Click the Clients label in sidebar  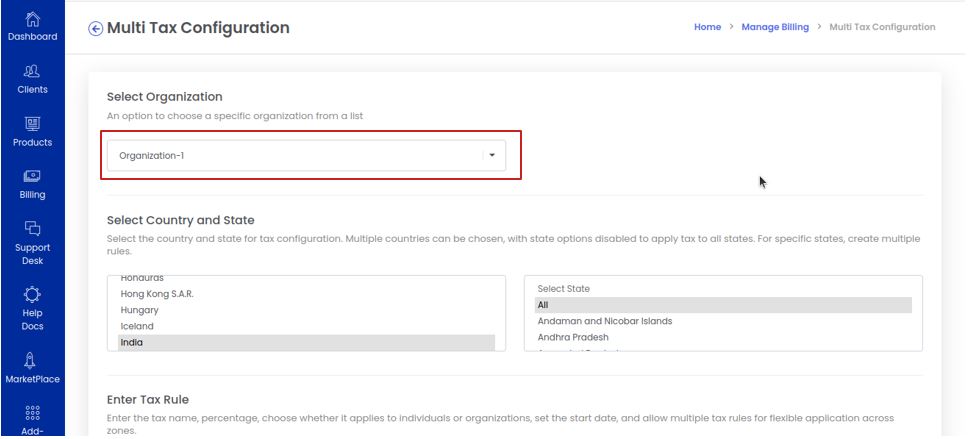32,90
